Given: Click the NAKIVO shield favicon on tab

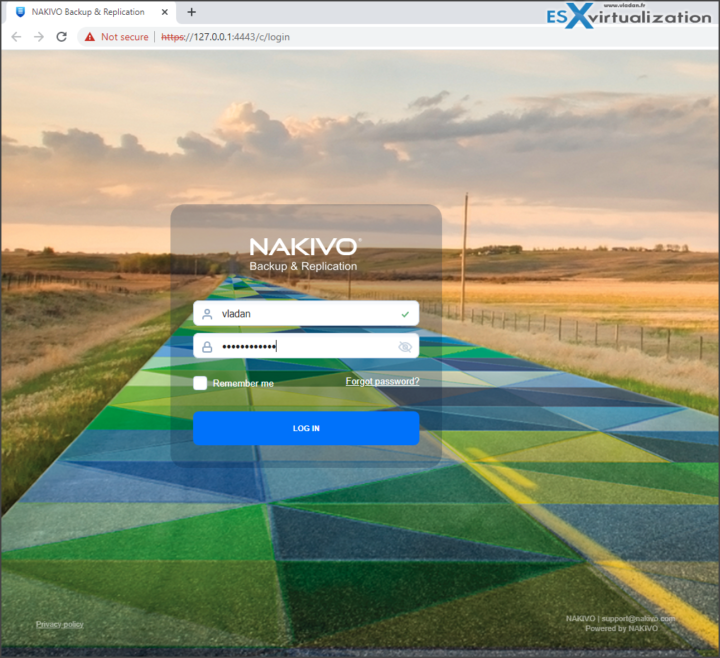Looking at the screenshot, I should tap(20, 12).
